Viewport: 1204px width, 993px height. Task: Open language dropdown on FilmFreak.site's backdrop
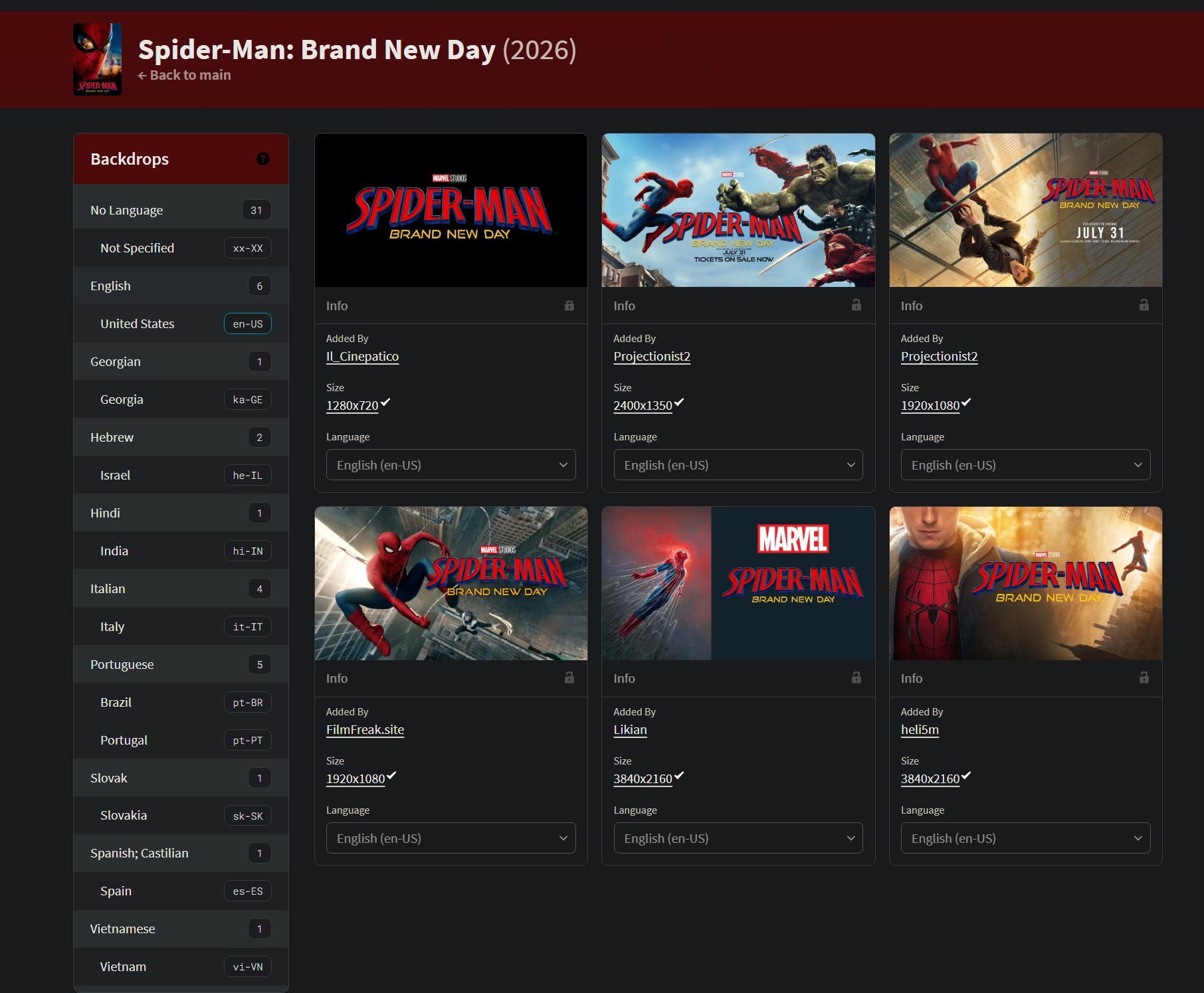click(451, 838)
